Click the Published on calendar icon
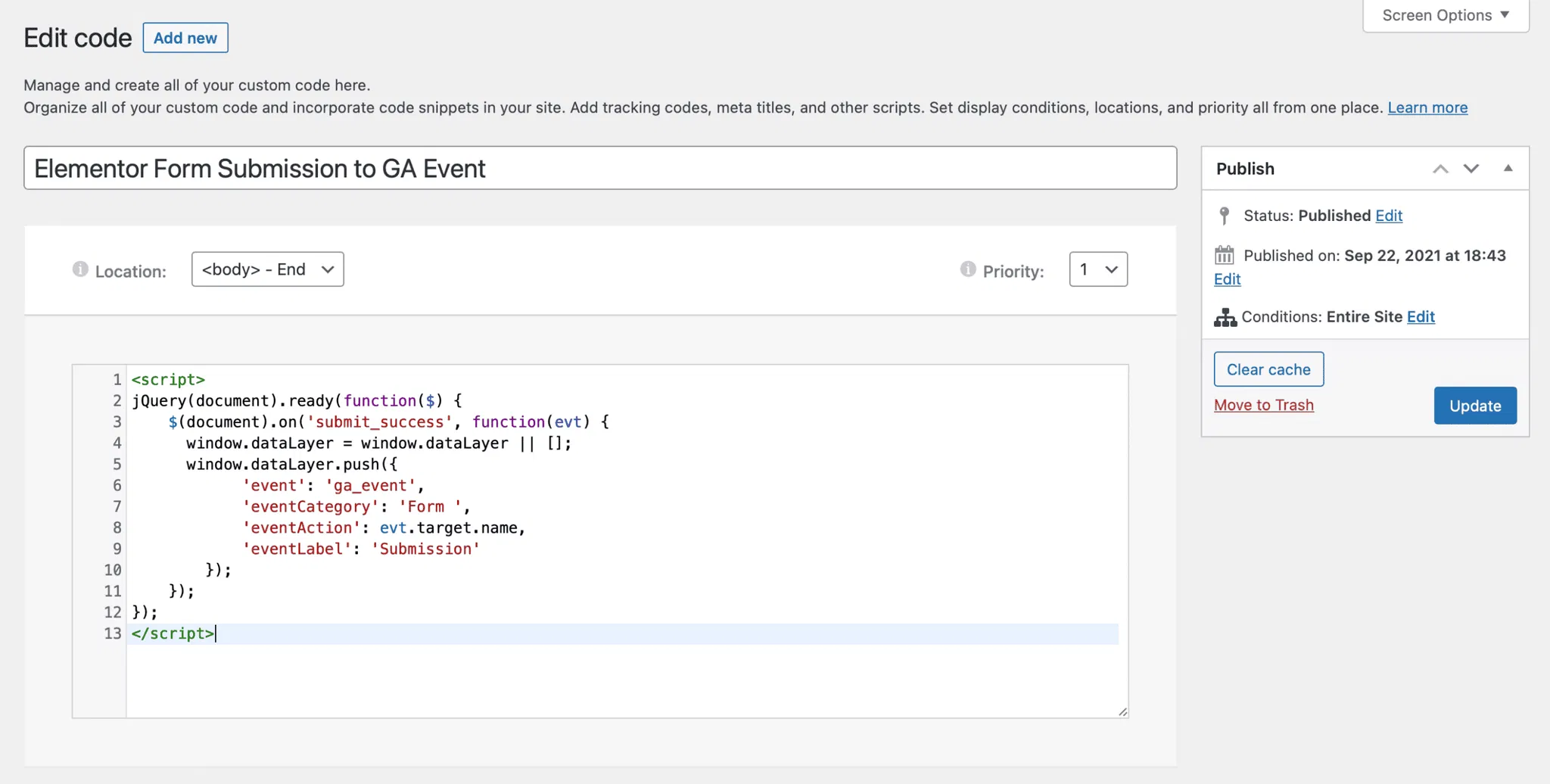The image size is (1550, 784). pyautogui.click(x=1225, y=255)
